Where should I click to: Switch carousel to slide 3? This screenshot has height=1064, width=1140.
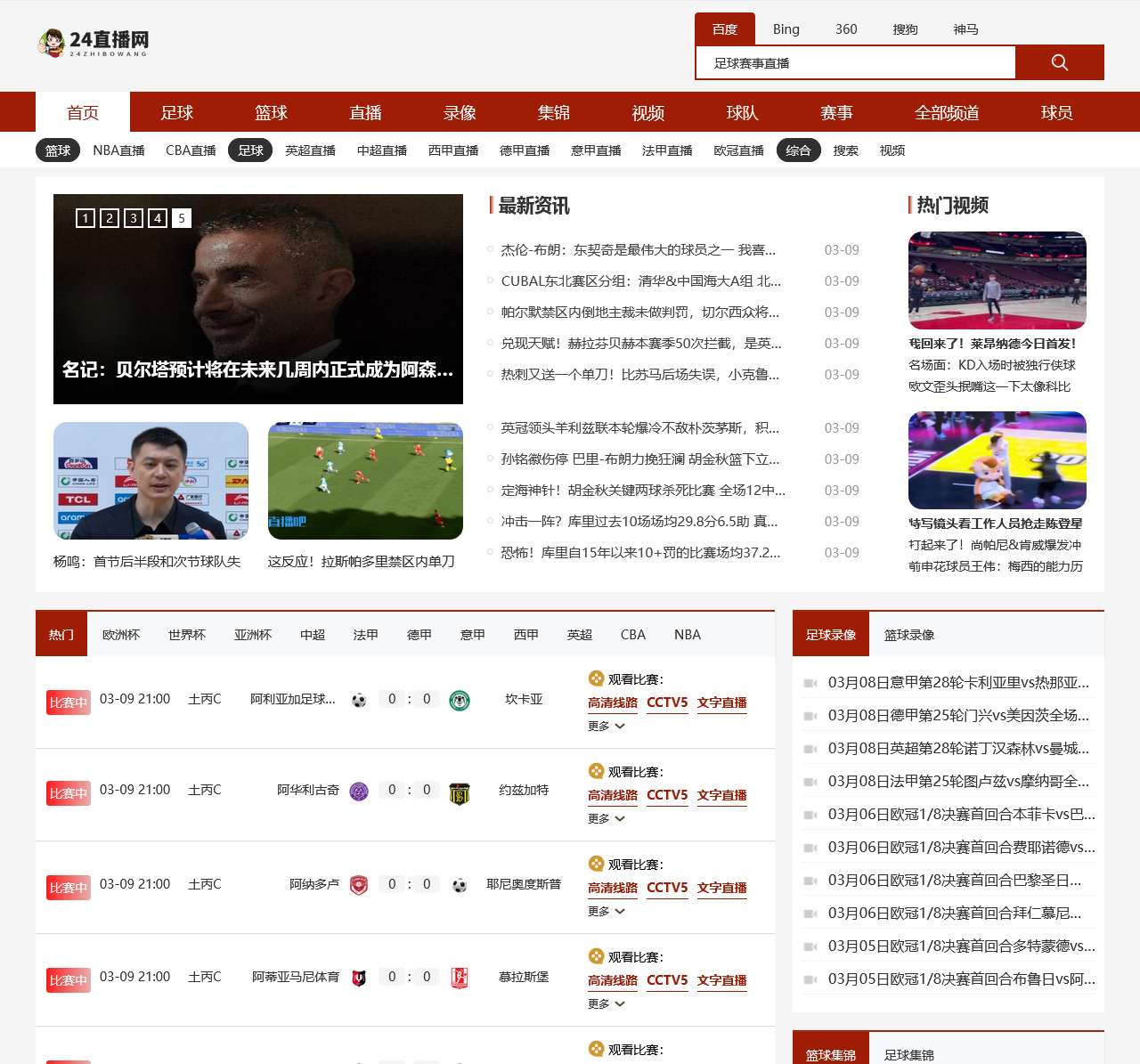pyautogui.click(x=134, y=218)
